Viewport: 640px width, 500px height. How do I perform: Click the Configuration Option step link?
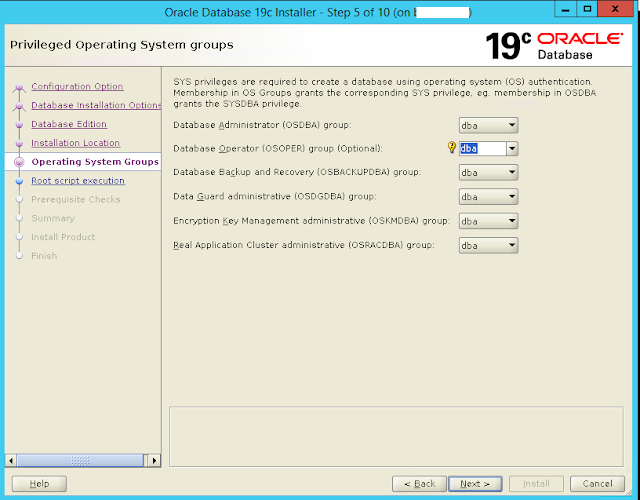(77, 87)
